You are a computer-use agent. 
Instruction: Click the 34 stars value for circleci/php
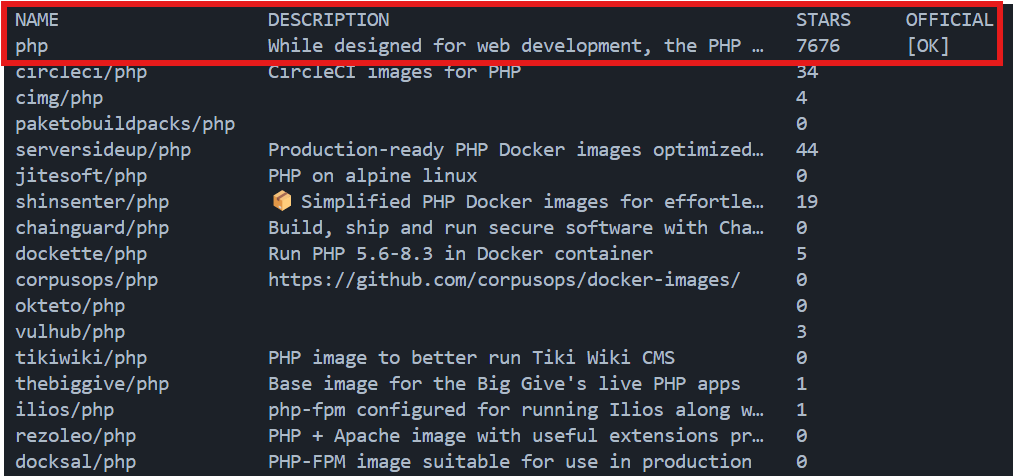(x=807, y=72)
